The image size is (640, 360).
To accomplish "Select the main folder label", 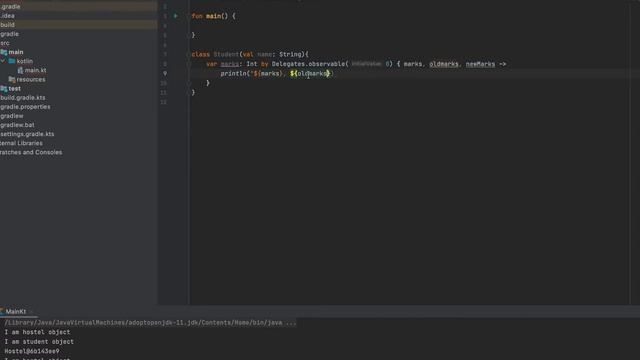I will (16, 52).
